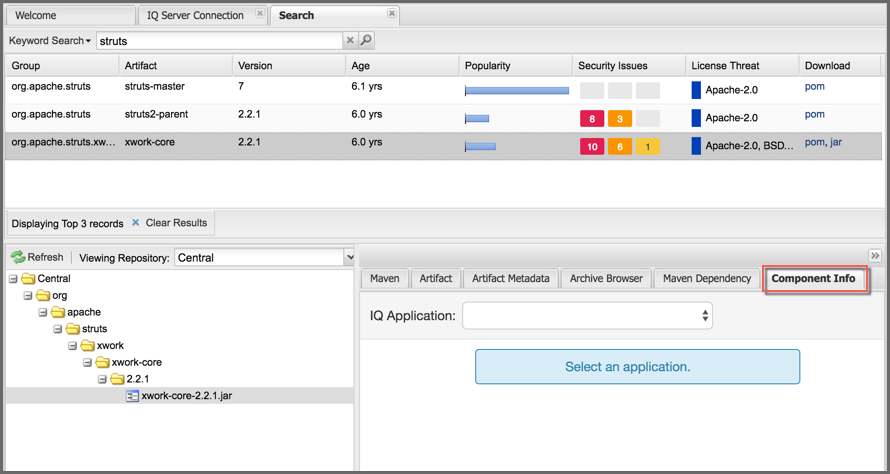Click struts-master blue license threat swatch
The image size is (890, 474).
696,90
